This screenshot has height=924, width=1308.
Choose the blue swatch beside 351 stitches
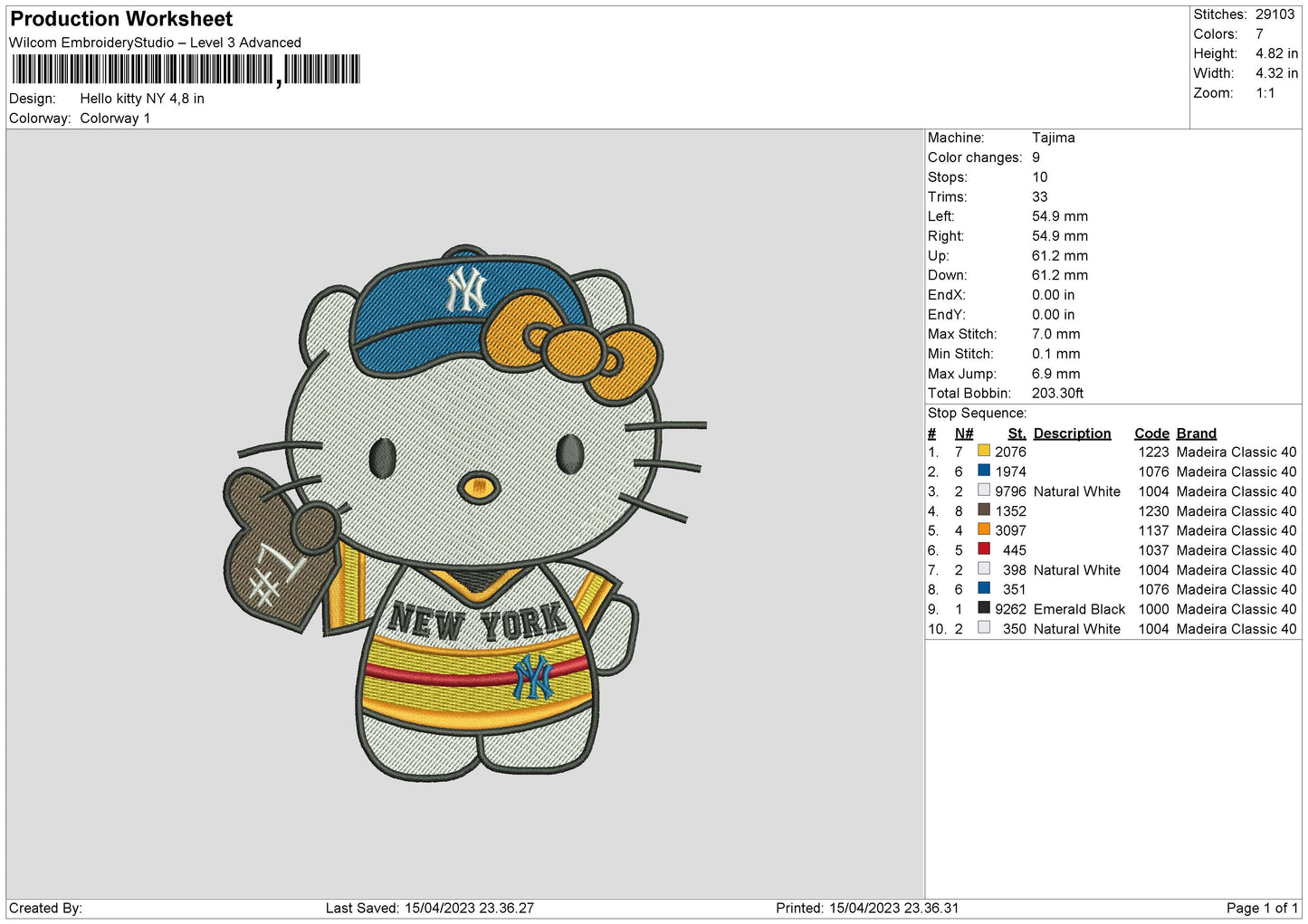point(984,588)
